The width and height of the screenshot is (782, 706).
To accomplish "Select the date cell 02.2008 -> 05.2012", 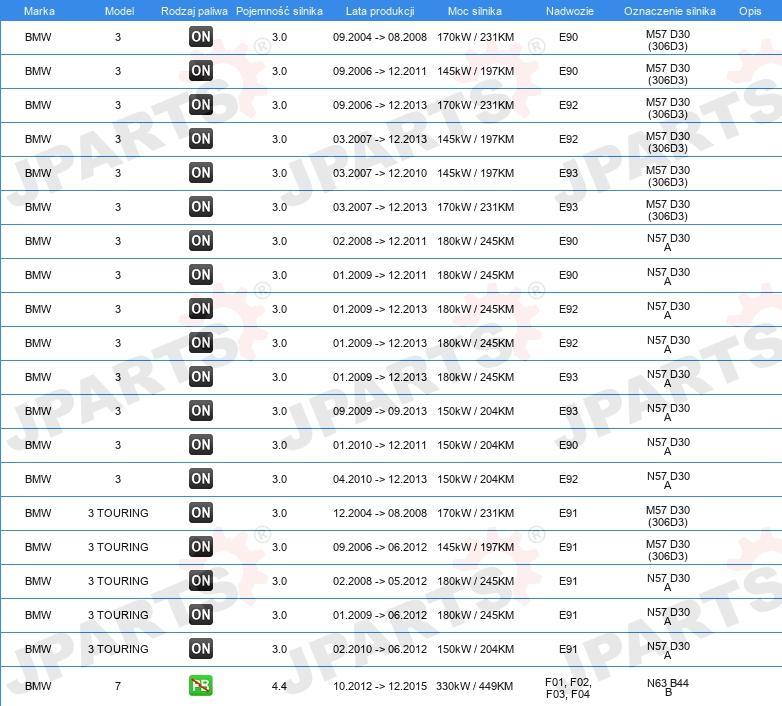I will [x=380, y=581].
